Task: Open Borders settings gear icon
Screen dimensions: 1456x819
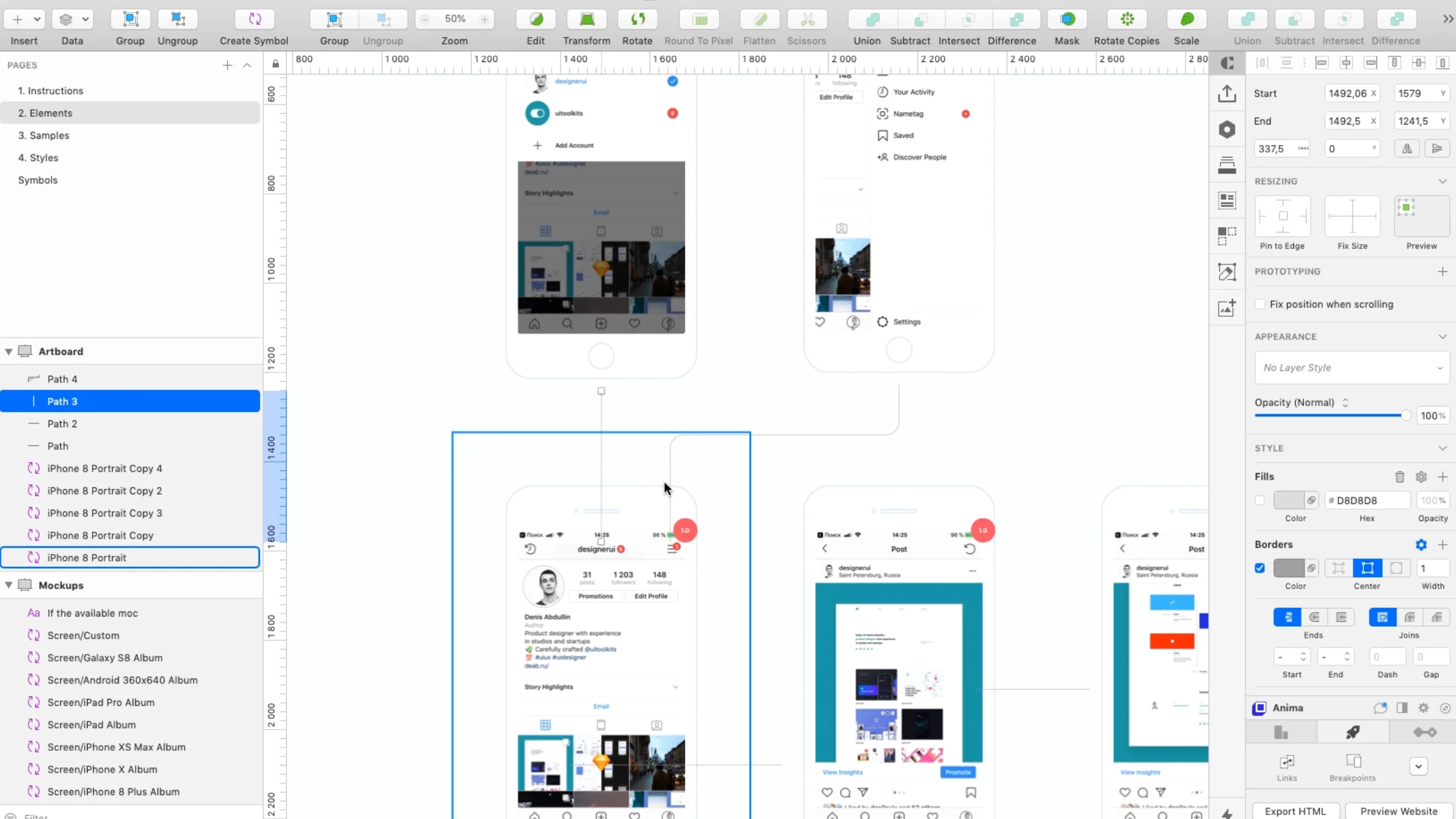Action: [x=1421, y=544]
